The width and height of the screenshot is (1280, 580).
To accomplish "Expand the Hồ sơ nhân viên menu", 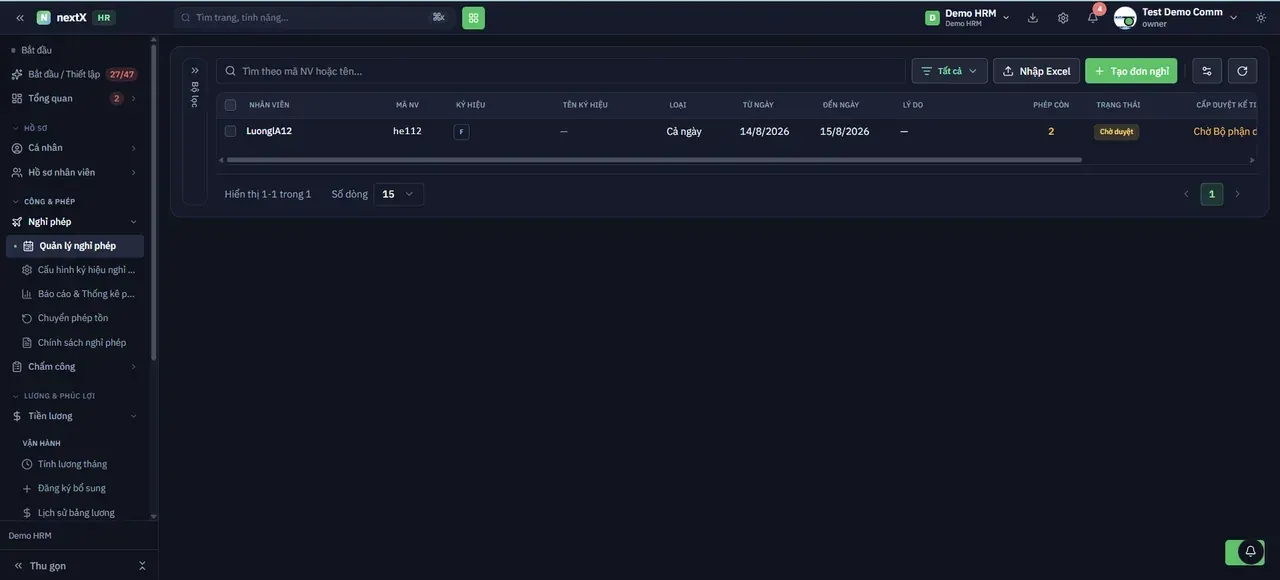I will click(x=75, y=173).
